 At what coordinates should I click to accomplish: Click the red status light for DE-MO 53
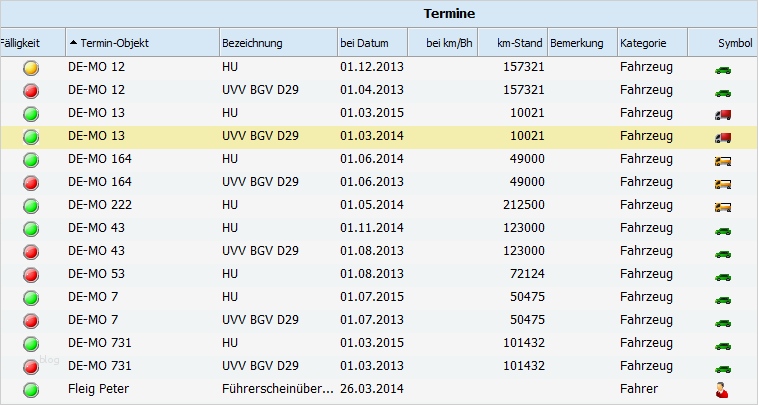pos(31,274)
